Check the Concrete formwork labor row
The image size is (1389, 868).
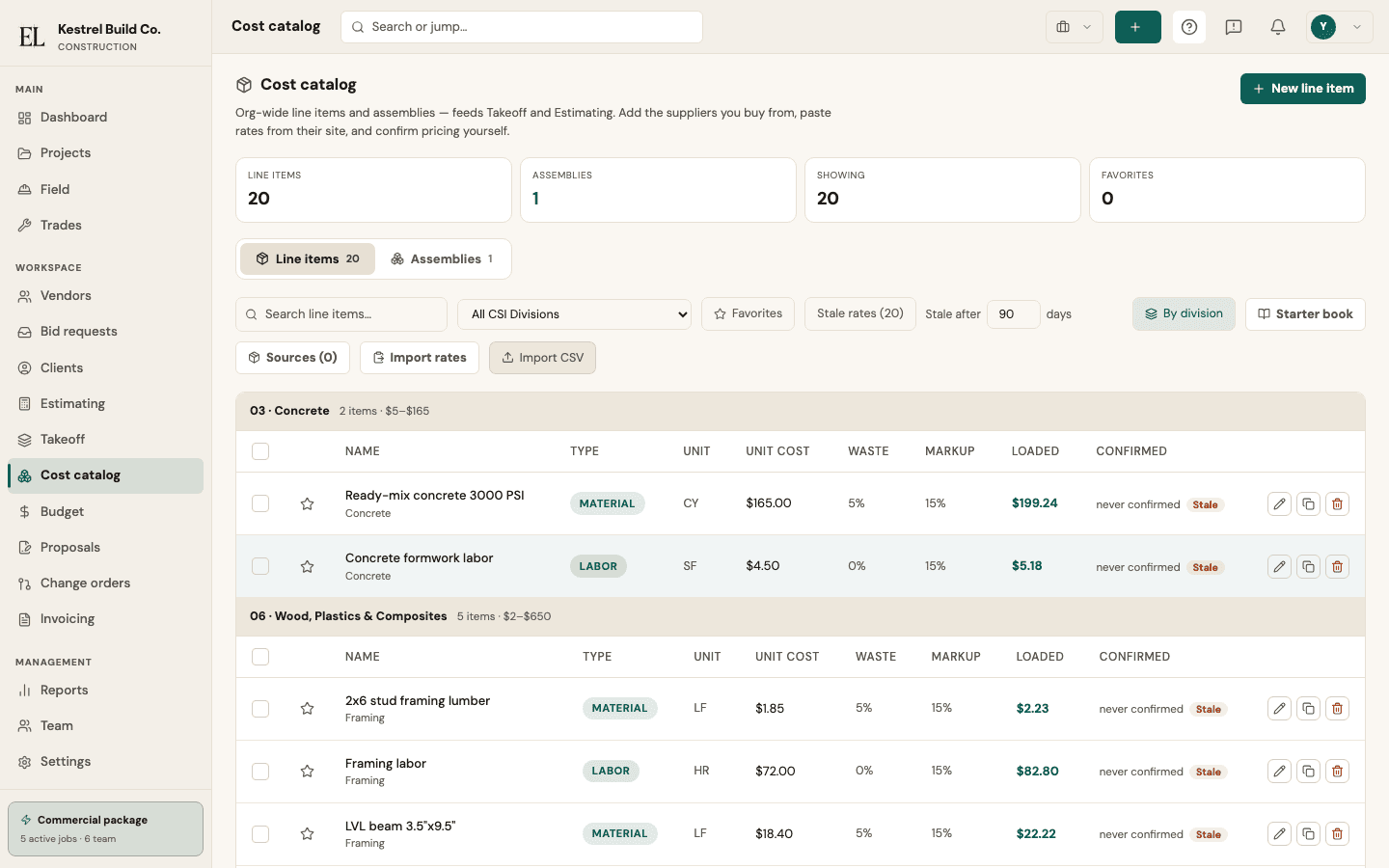point(260,566)
